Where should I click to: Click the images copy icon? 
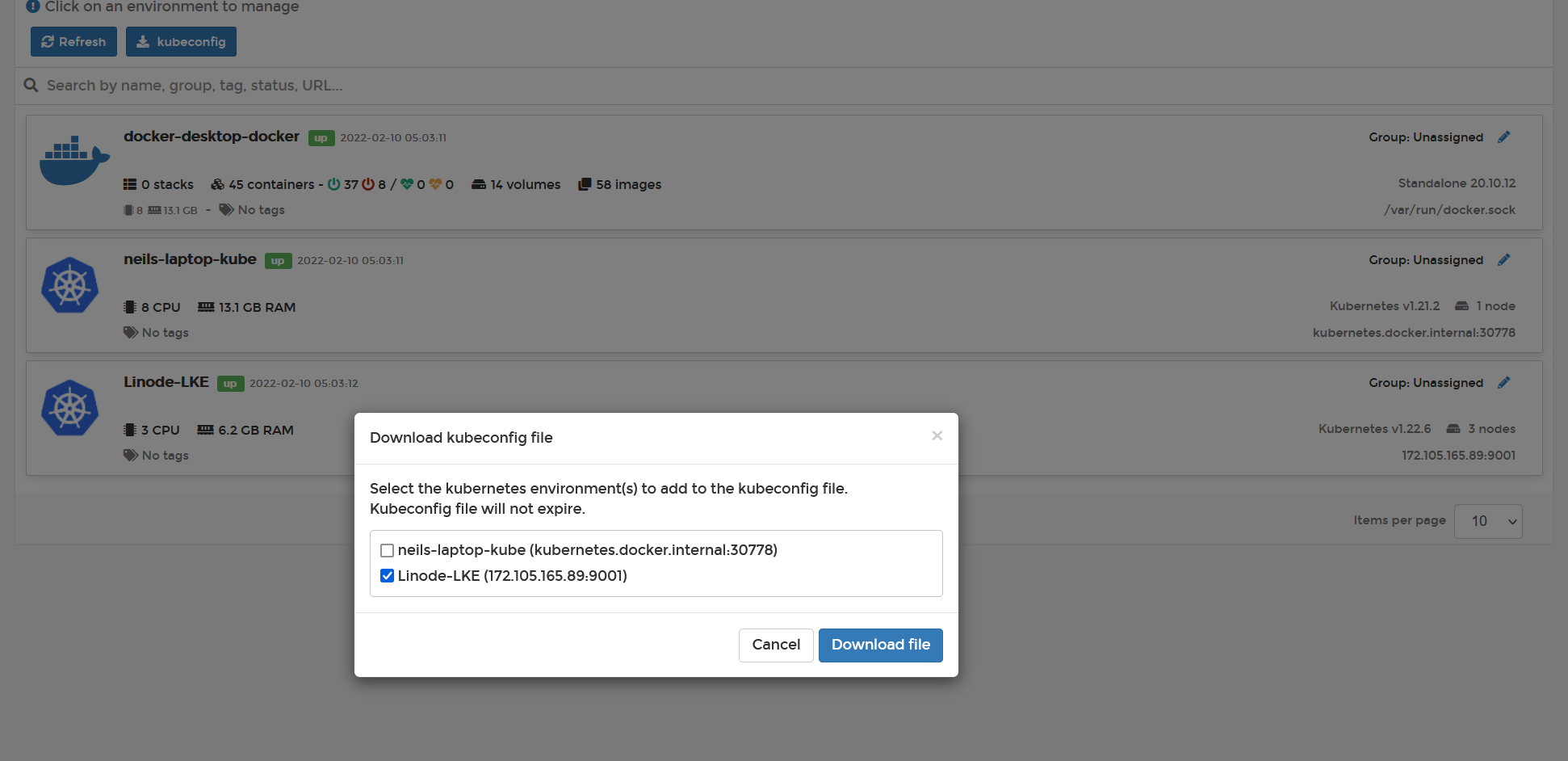tap(585, 184)
